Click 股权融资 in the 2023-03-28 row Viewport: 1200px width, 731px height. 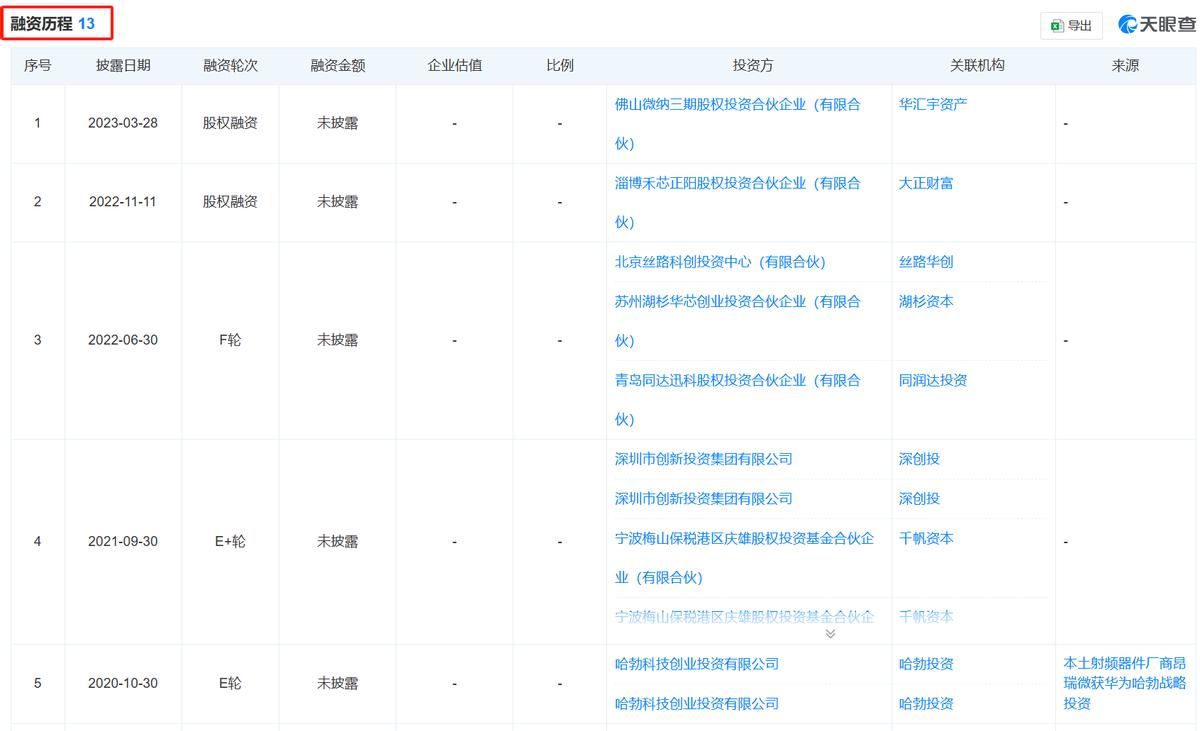[x=230, y=123]
